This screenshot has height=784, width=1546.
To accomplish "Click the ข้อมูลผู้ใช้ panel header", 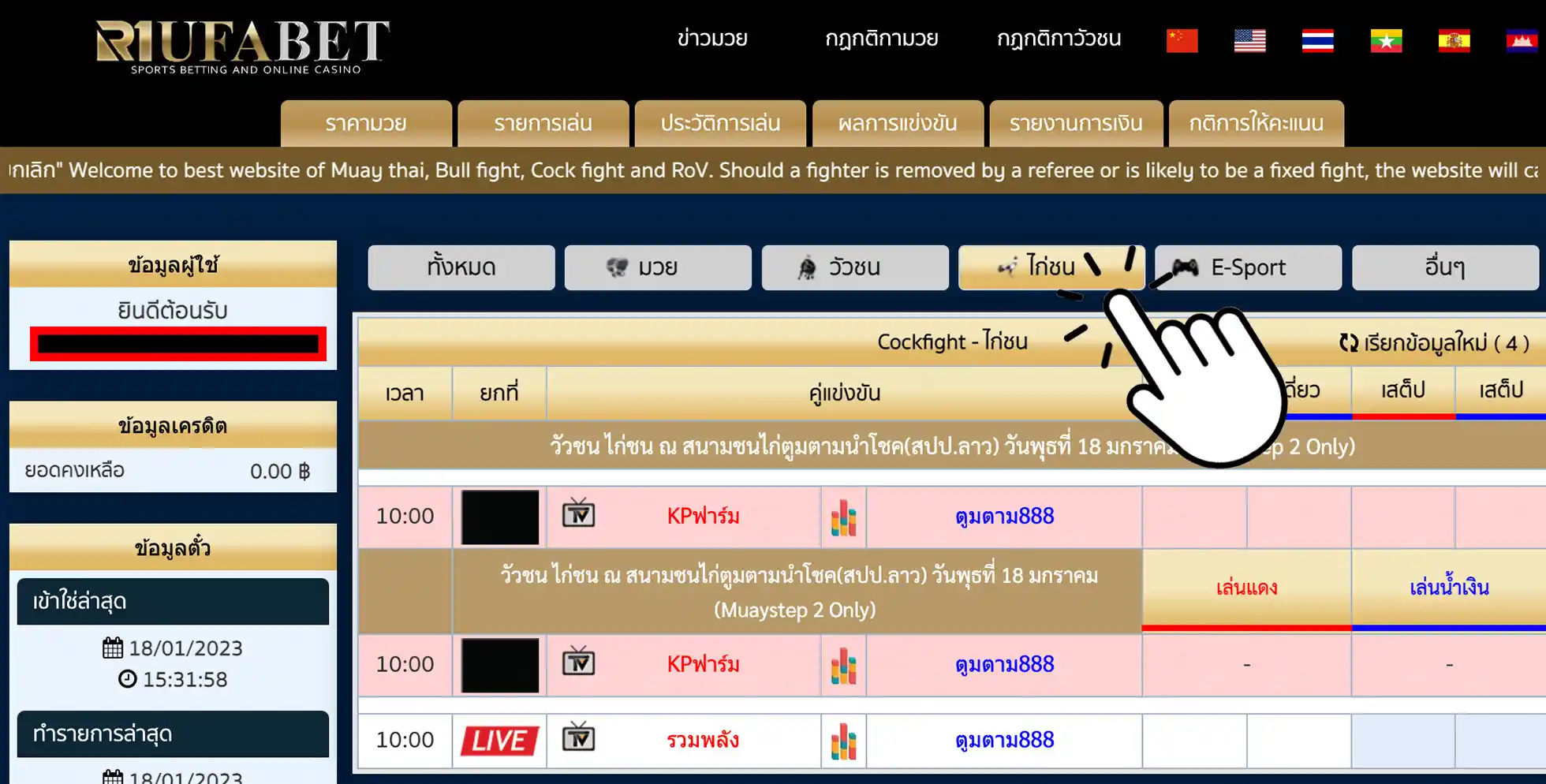I will coord(173,264).
